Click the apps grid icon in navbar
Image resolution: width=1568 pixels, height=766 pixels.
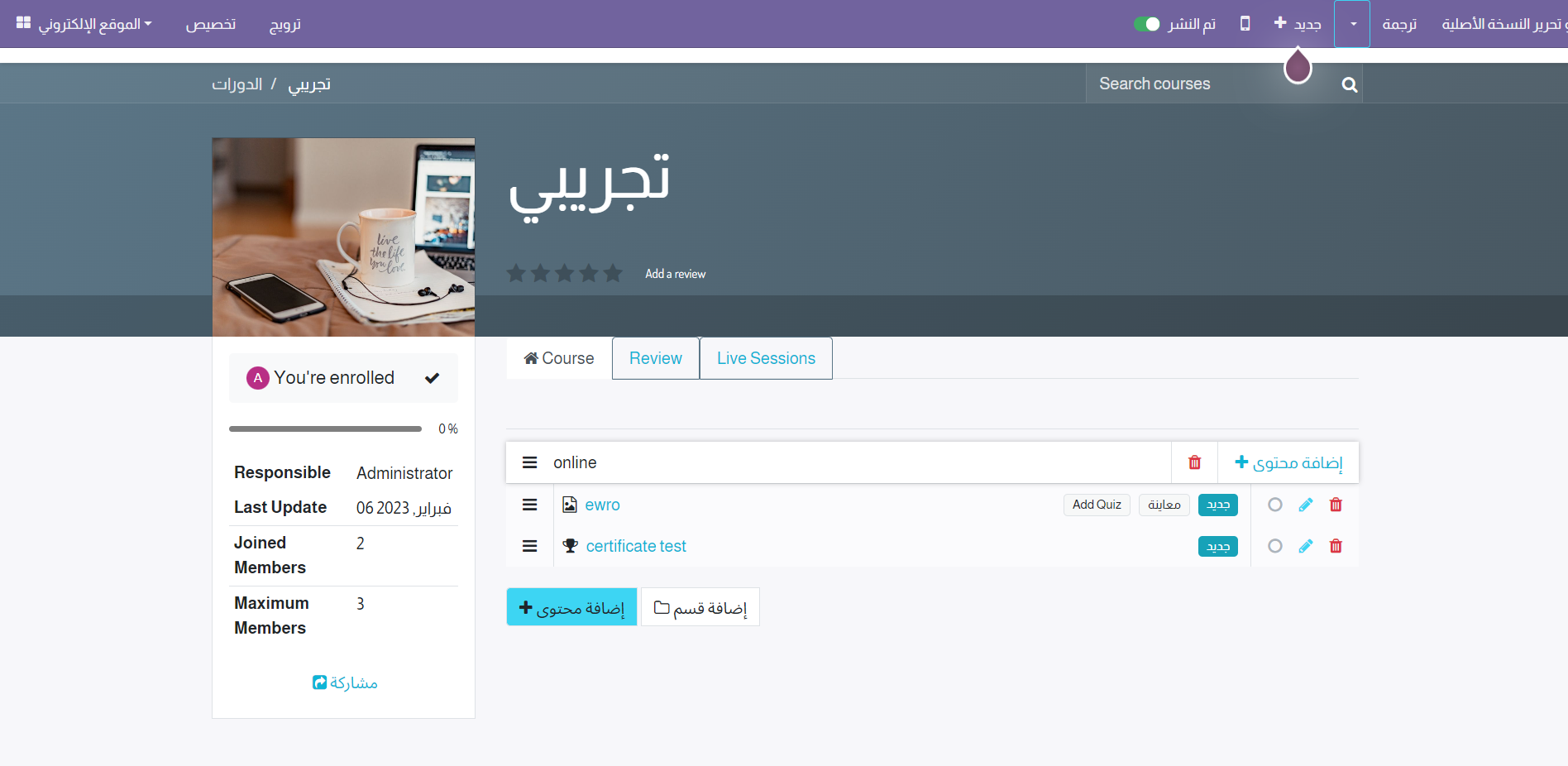click(24, 23)
